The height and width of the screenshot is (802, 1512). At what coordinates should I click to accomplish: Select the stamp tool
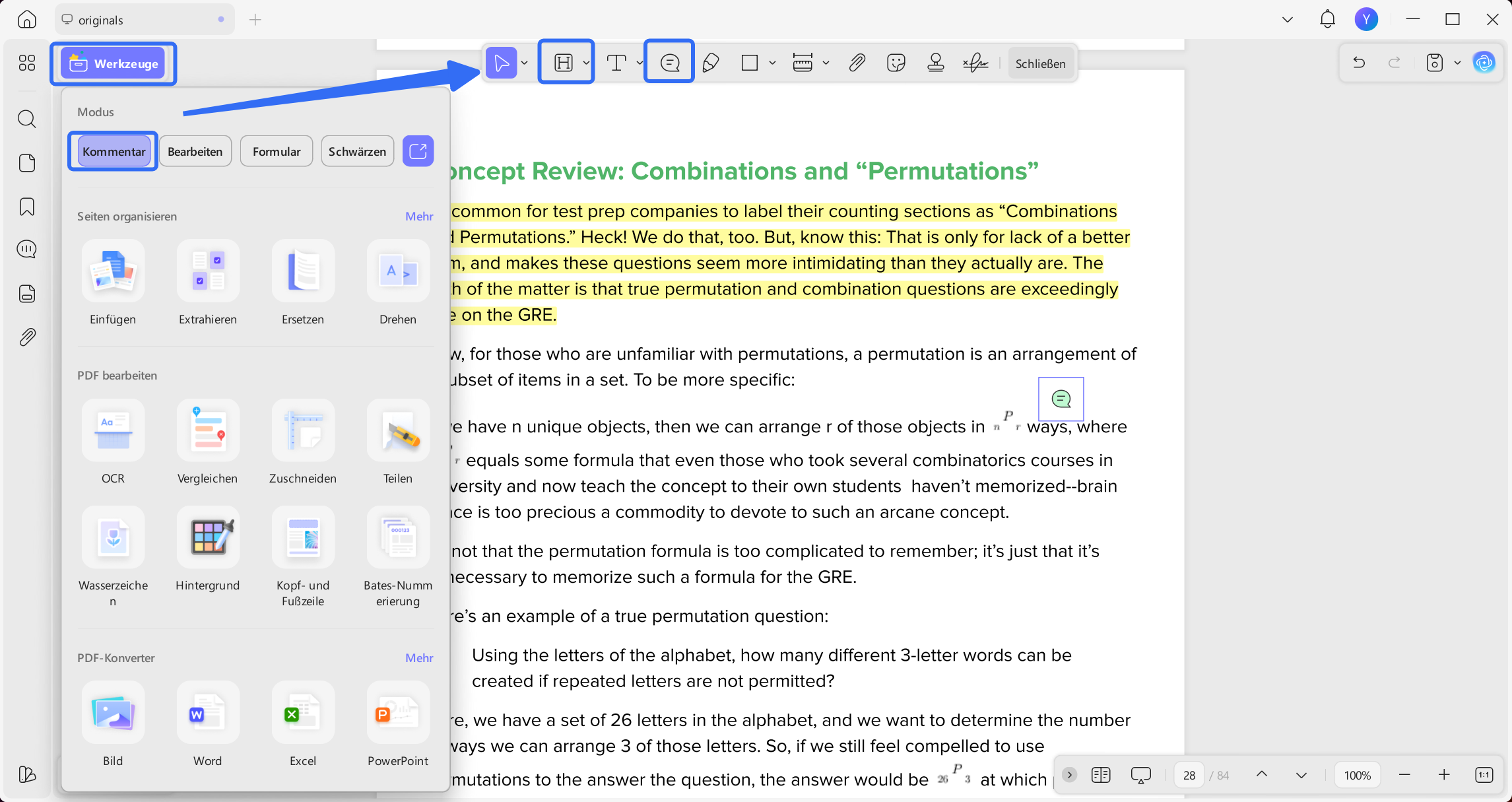click(936, 63)
